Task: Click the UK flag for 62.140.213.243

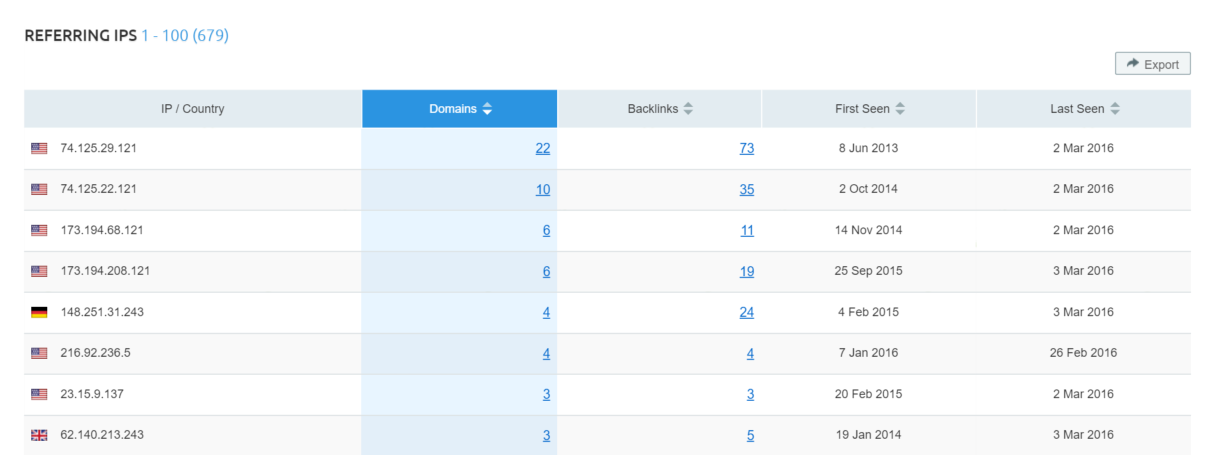Action: (39, 435)
